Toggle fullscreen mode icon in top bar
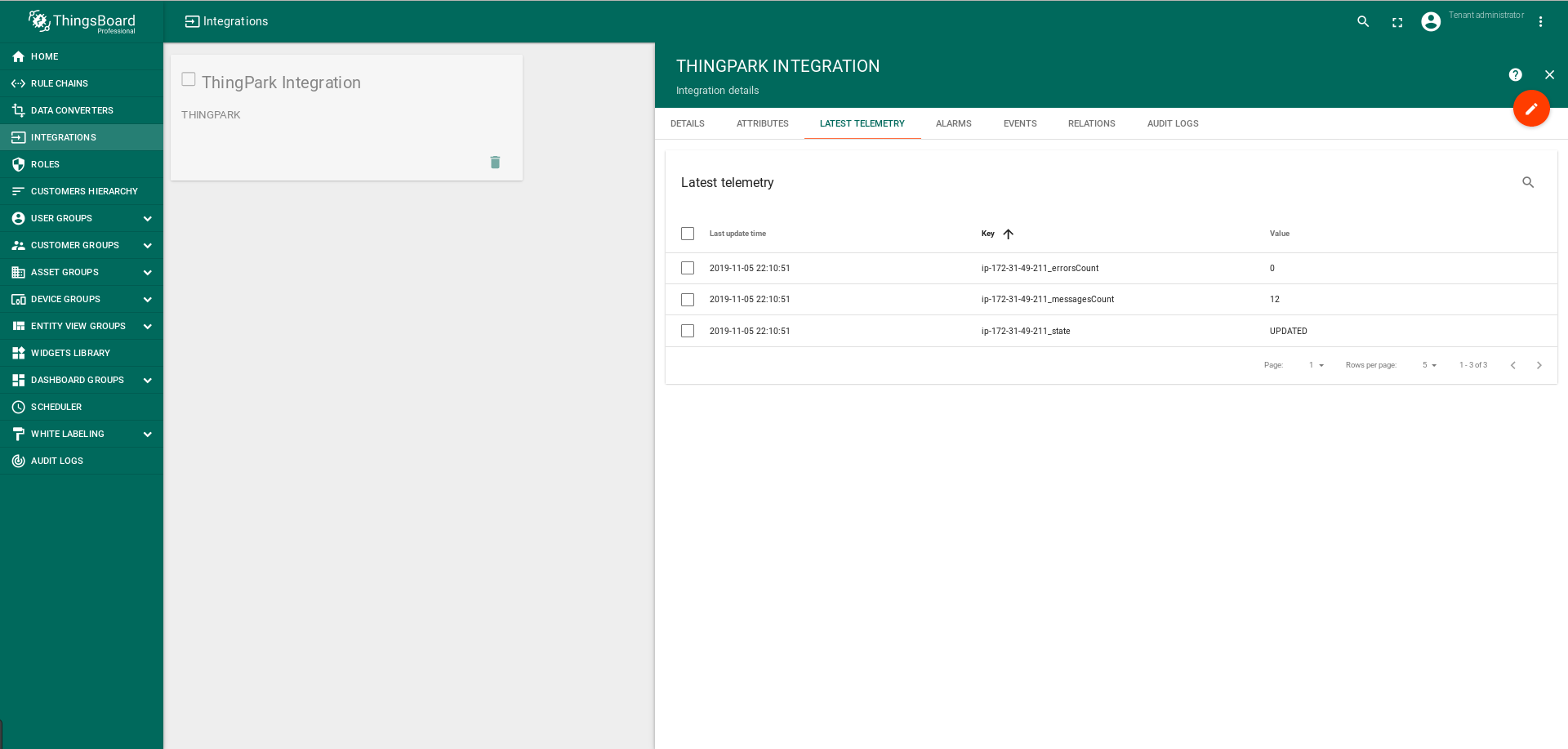This screenshot has width=1568, height=749. 1397,22
